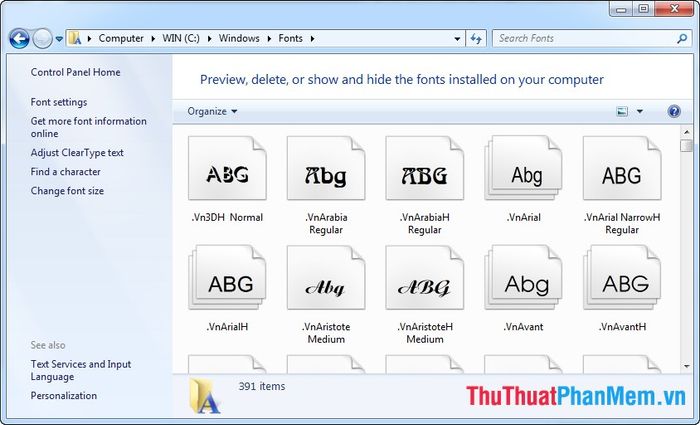This screenshot has width=700, height=425.
Task: Select WIN (C:) in the address path
Action: (181, 38)
